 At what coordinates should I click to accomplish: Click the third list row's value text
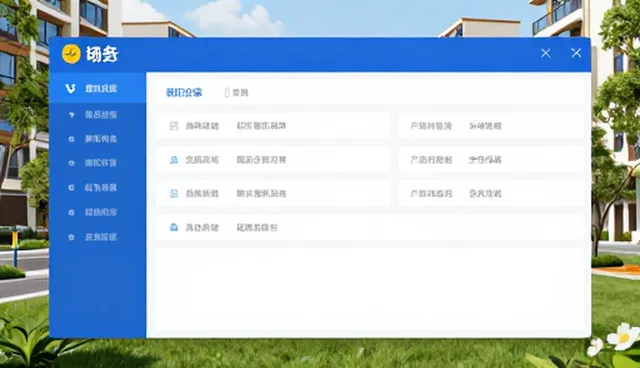coord(261,193)
